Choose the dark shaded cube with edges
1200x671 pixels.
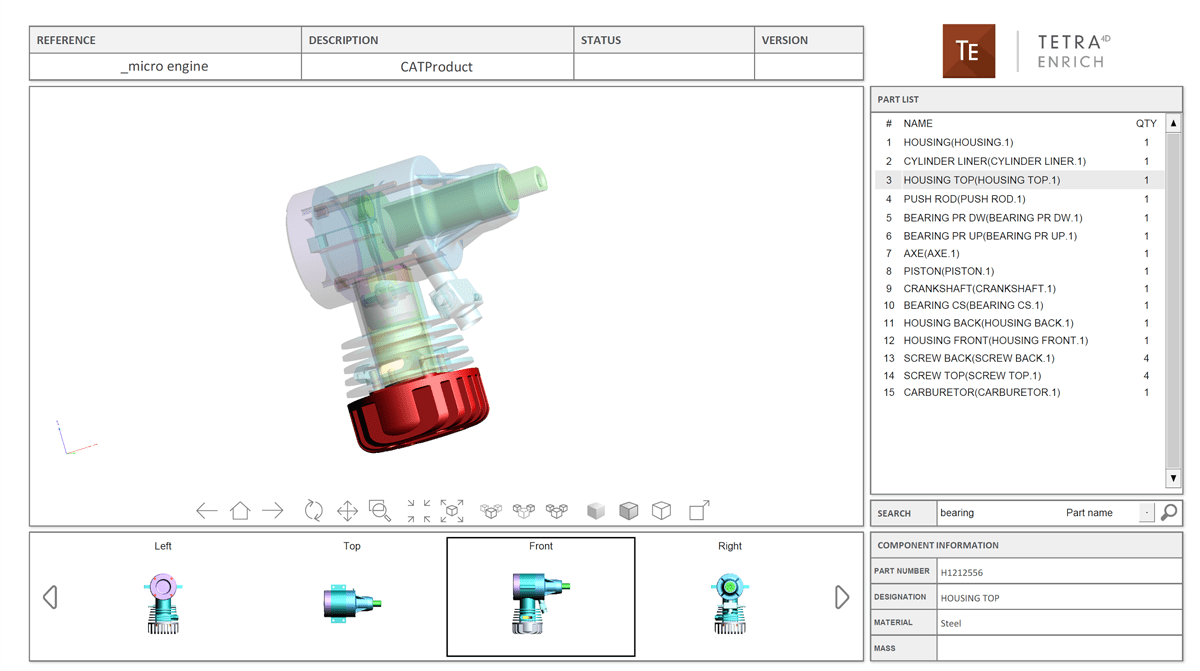629,511
